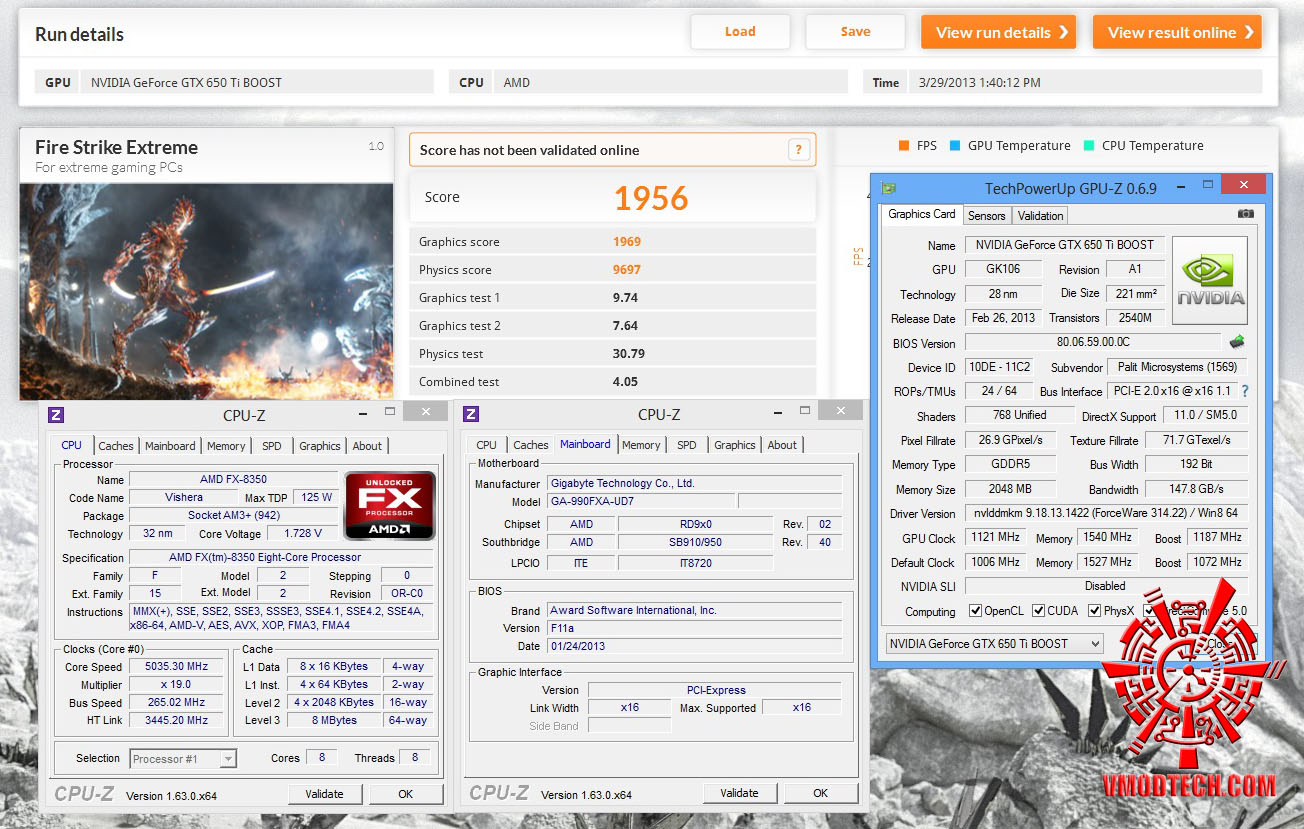Screen dimensions: 1304x829
Task: Click the BIOS date 01/24/2013
Action: point(694,646)
